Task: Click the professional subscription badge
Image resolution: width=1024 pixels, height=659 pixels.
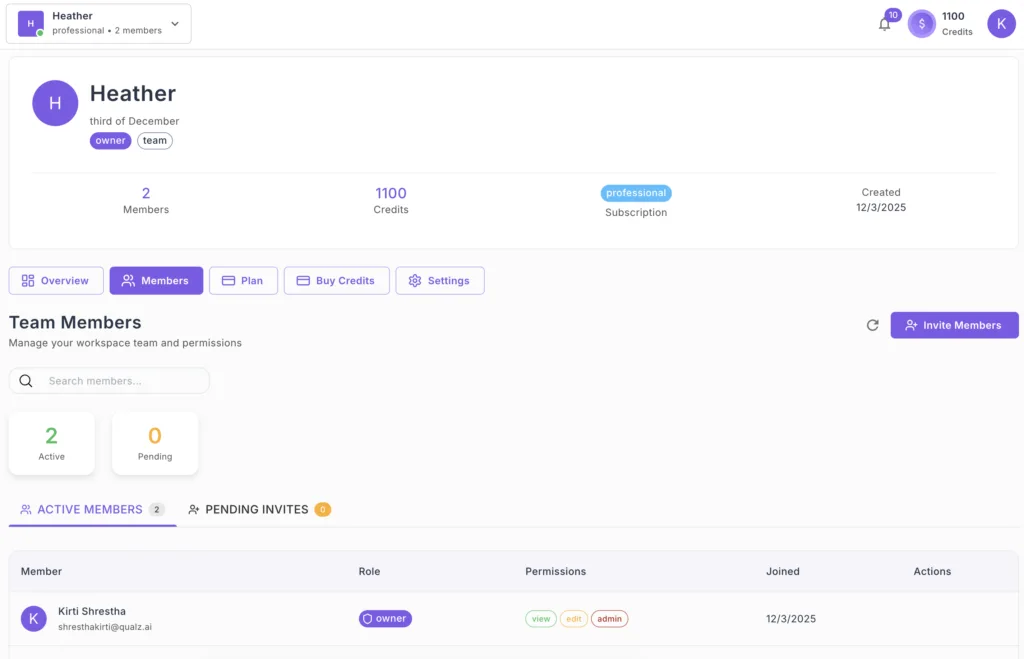Action: coord(635,193)
